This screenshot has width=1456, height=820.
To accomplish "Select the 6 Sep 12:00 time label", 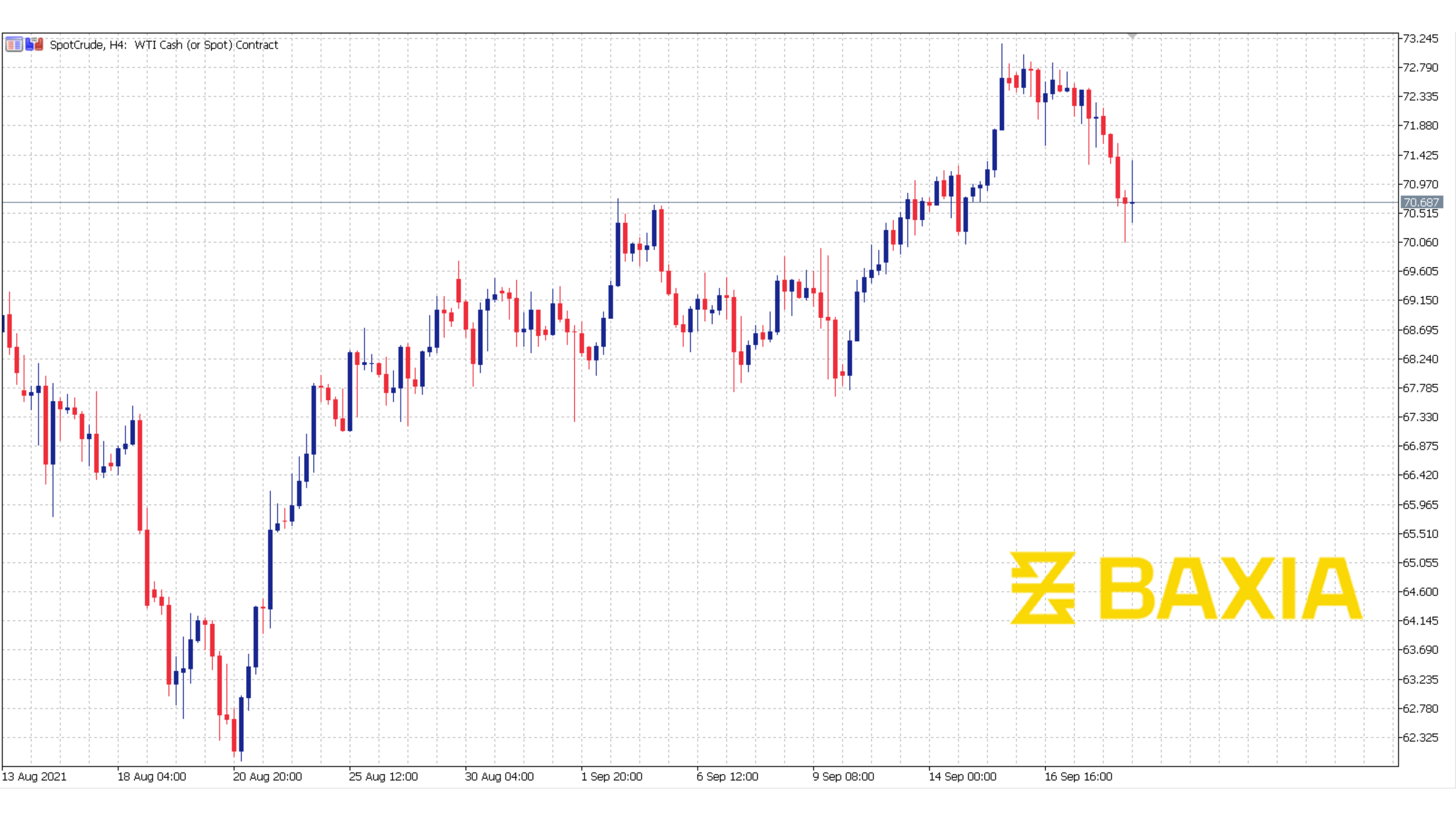I will pyautogui.click(x=727, y=777).
